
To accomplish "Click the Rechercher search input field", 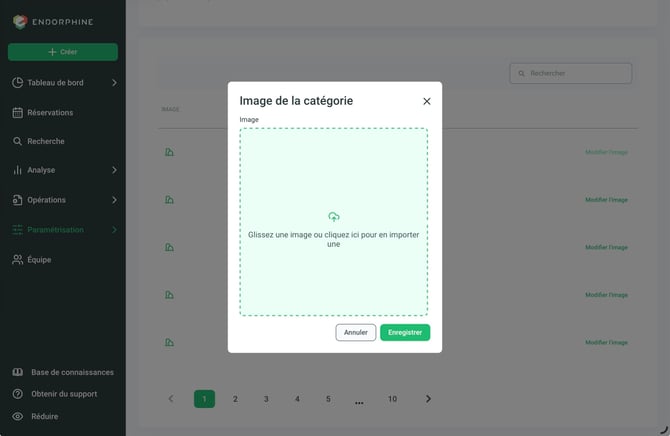I will pyautogui.click(x=570, y=74).
